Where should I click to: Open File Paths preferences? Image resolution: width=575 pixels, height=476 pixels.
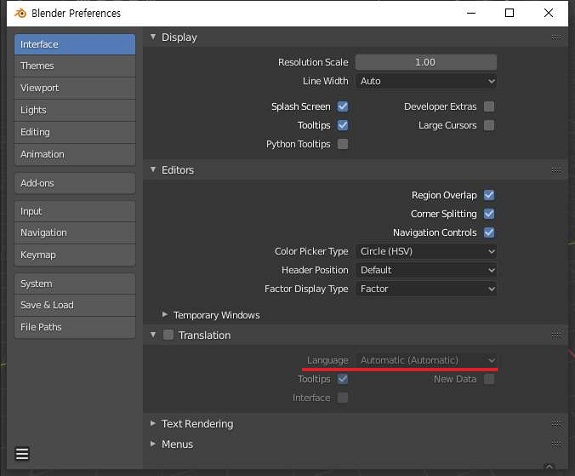click(x=75, y=327)
